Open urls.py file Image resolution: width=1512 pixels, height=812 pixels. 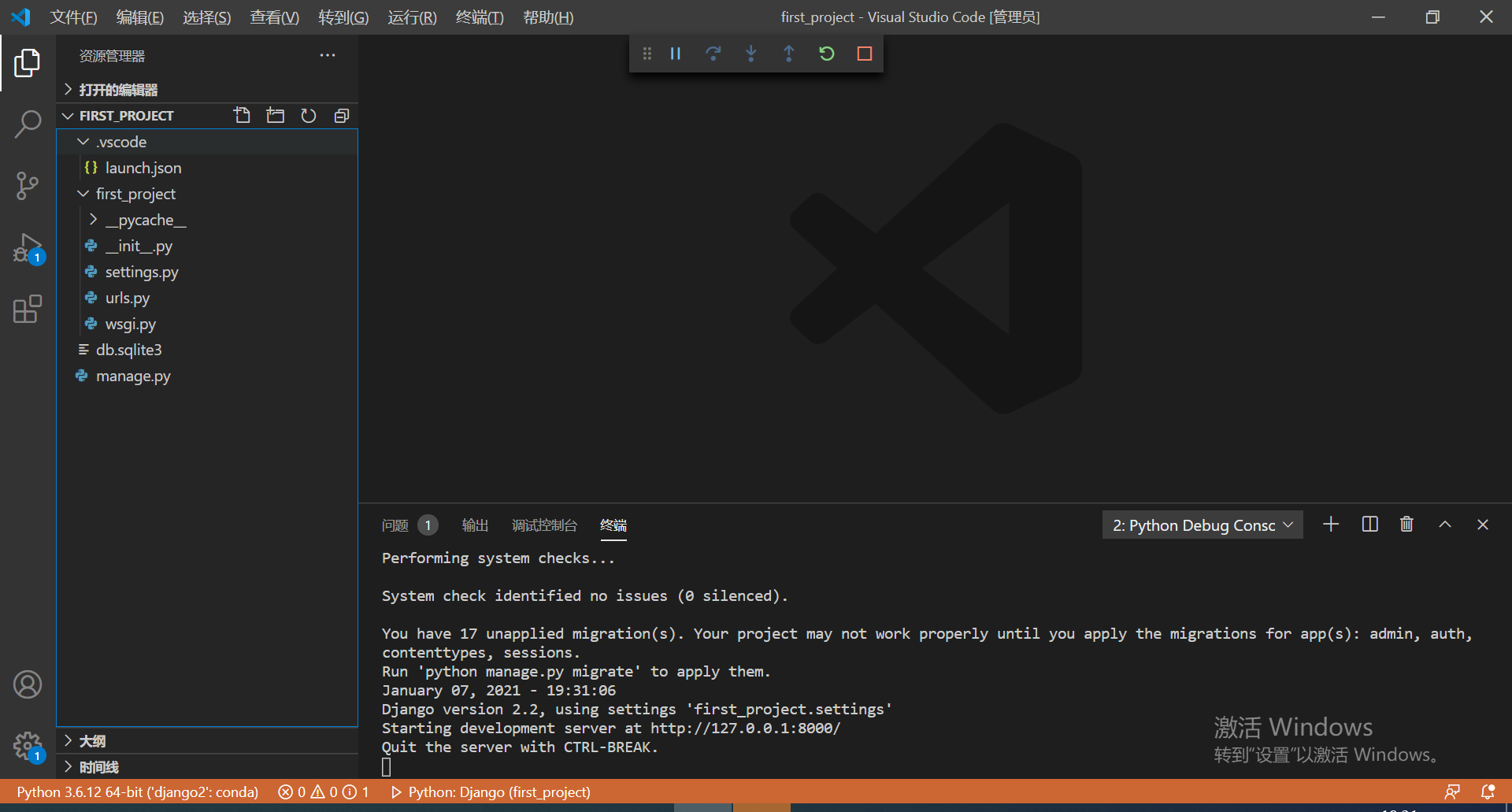[x=208, y=298]
